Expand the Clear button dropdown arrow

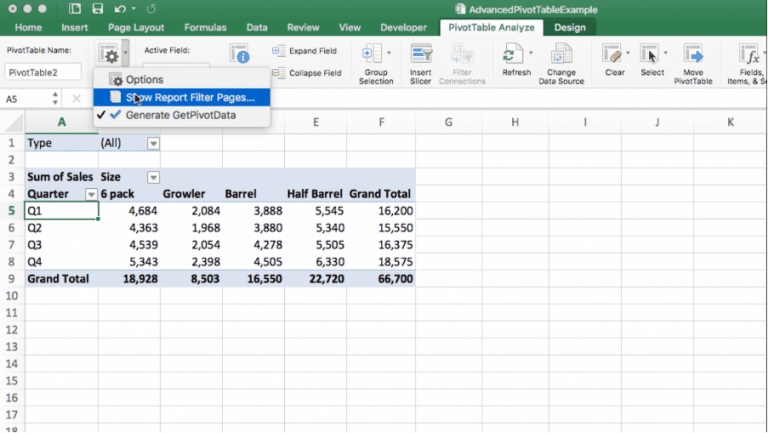[627, 52]
